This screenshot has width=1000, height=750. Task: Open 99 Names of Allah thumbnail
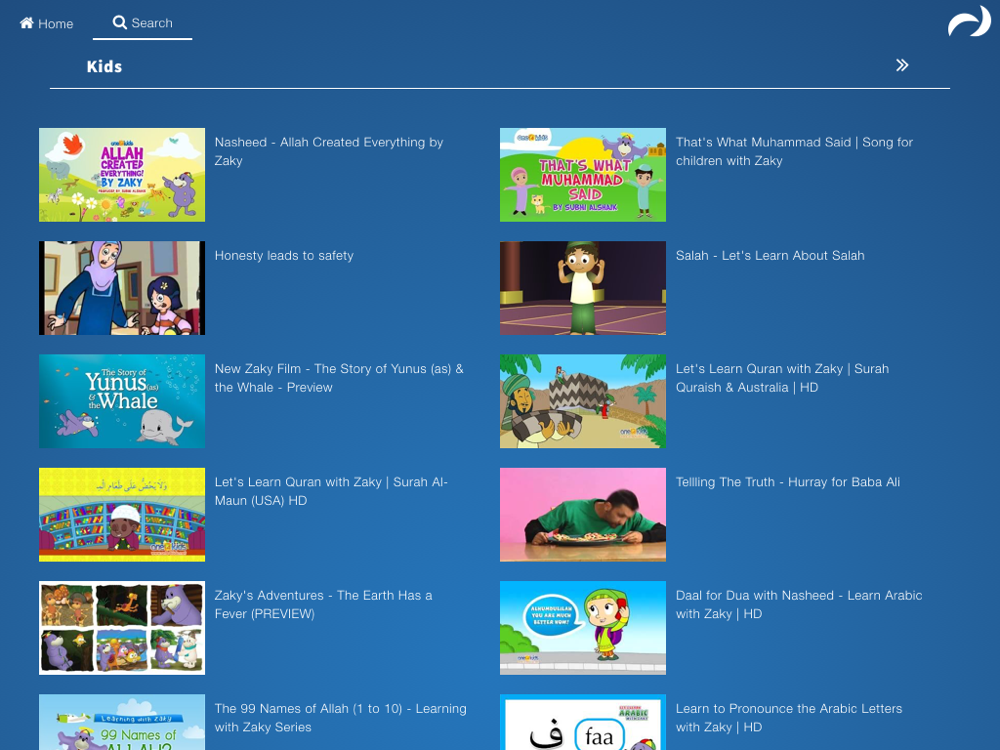coord(122,722)
